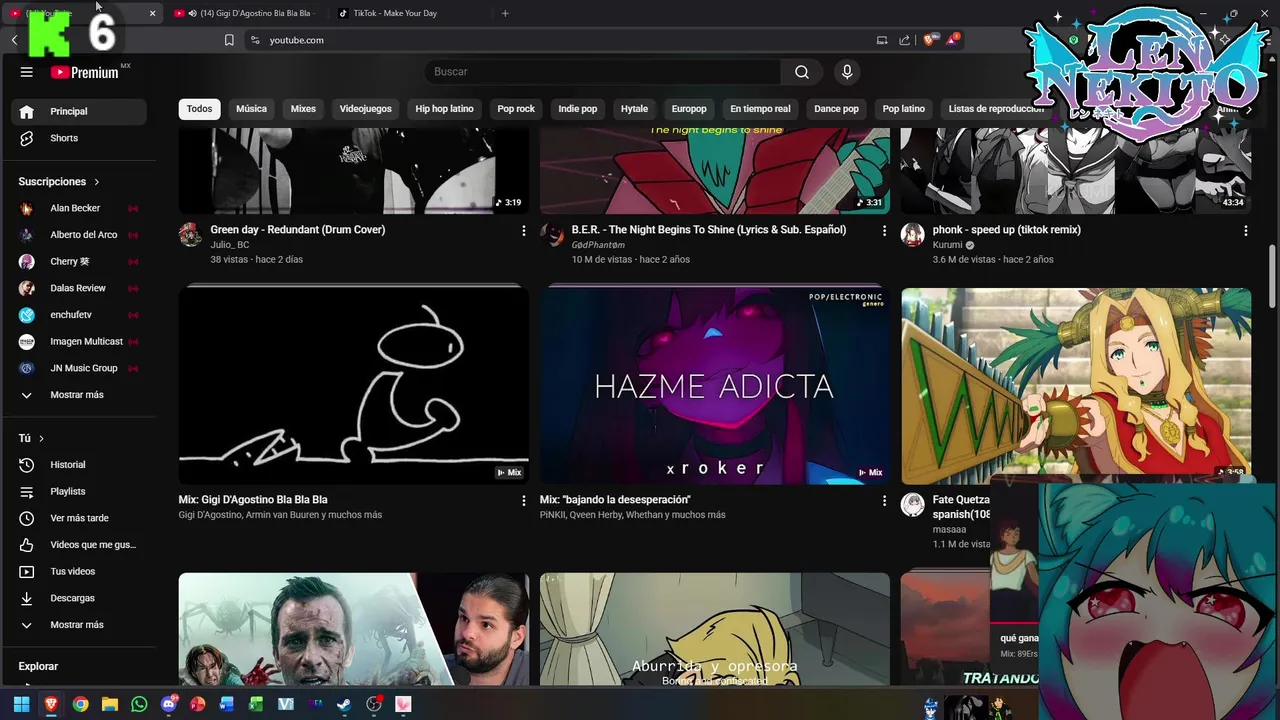1280x720 pixels.
Task: Select the Todos filter chip
Action: point(200,109)
